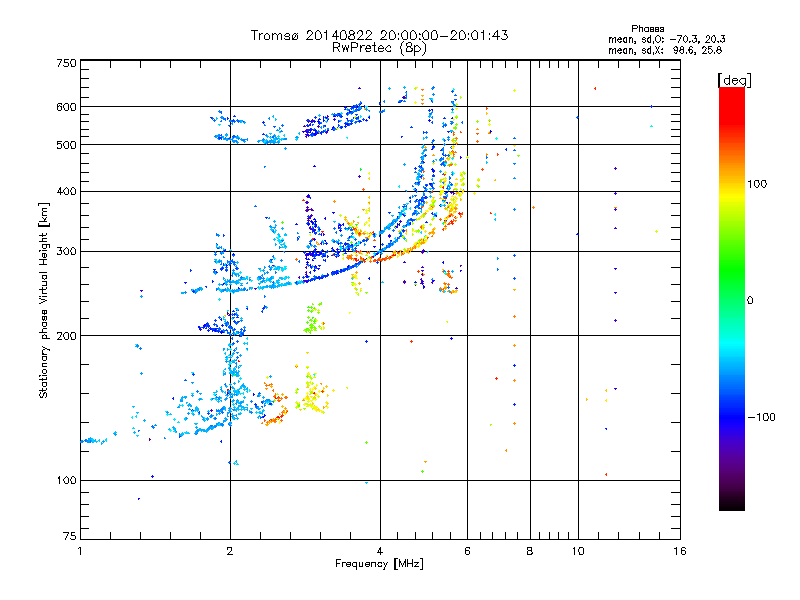The width and height of the screenshot is (800, 600).
Task: Click the cyan trace start near 1 MHz, 120 km
Action: tap(93, 441)
